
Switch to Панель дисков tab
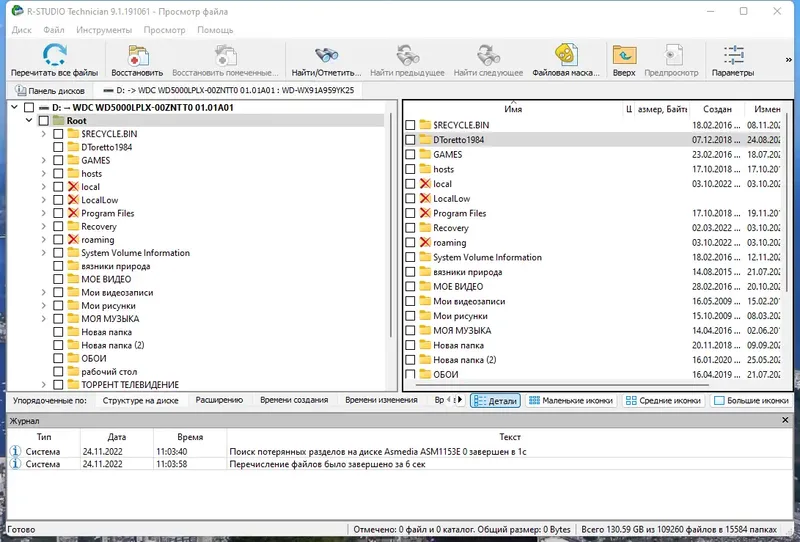(49, 91)
